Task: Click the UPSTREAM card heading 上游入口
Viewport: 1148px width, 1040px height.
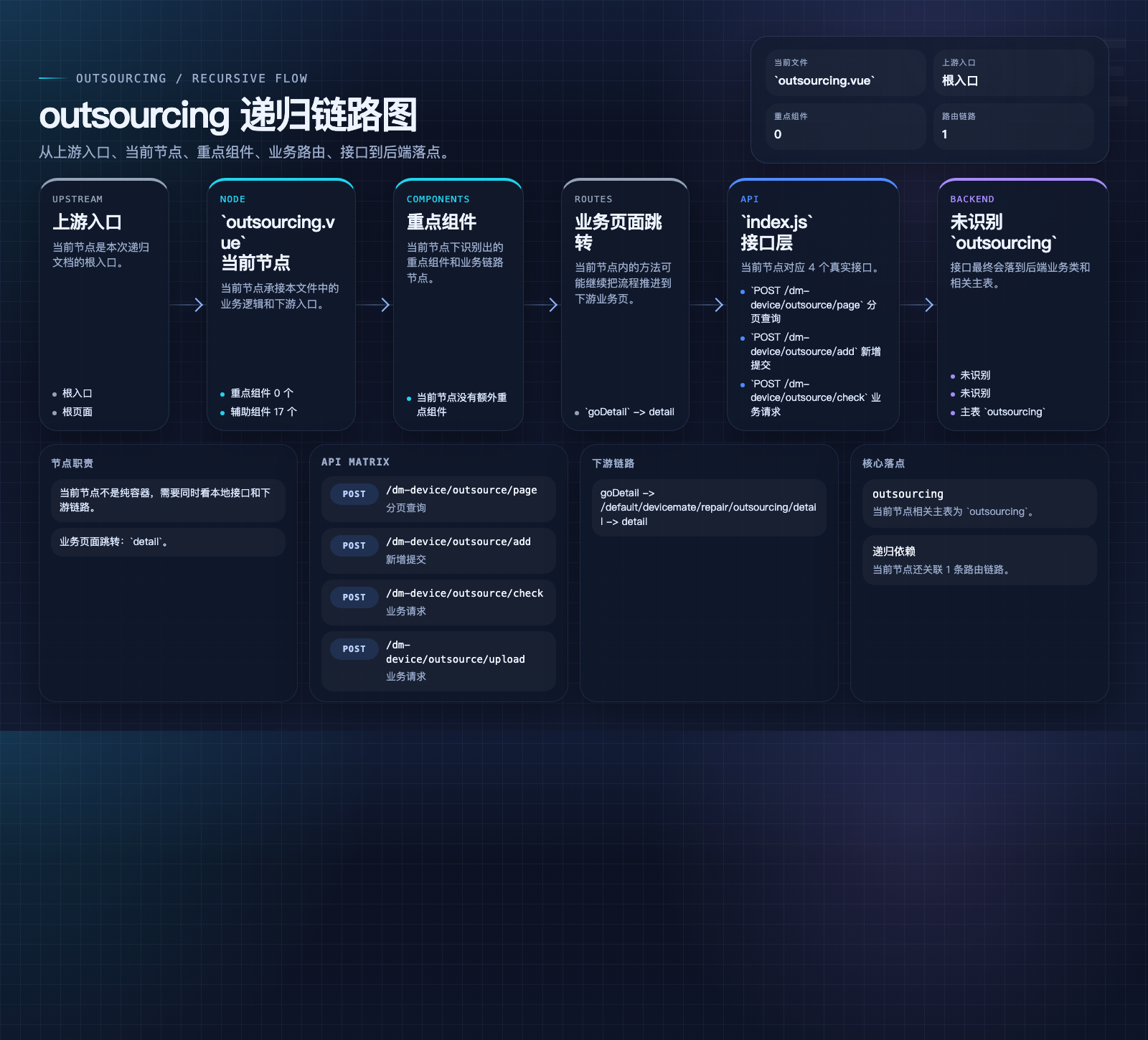Action: tap(87, 222)
